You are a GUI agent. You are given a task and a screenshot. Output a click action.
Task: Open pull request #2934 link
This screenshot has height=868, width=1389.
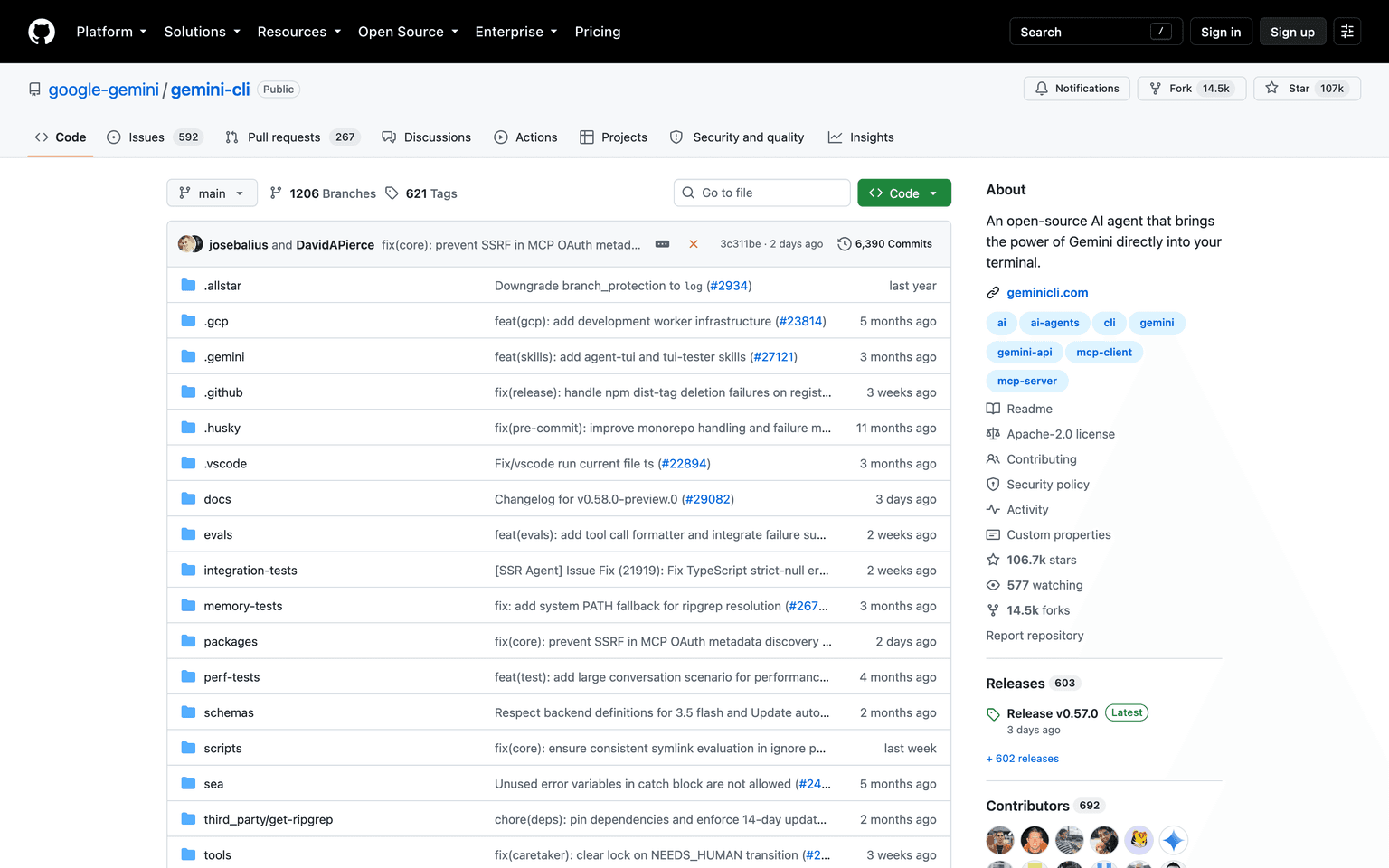(x=729, y=286)
